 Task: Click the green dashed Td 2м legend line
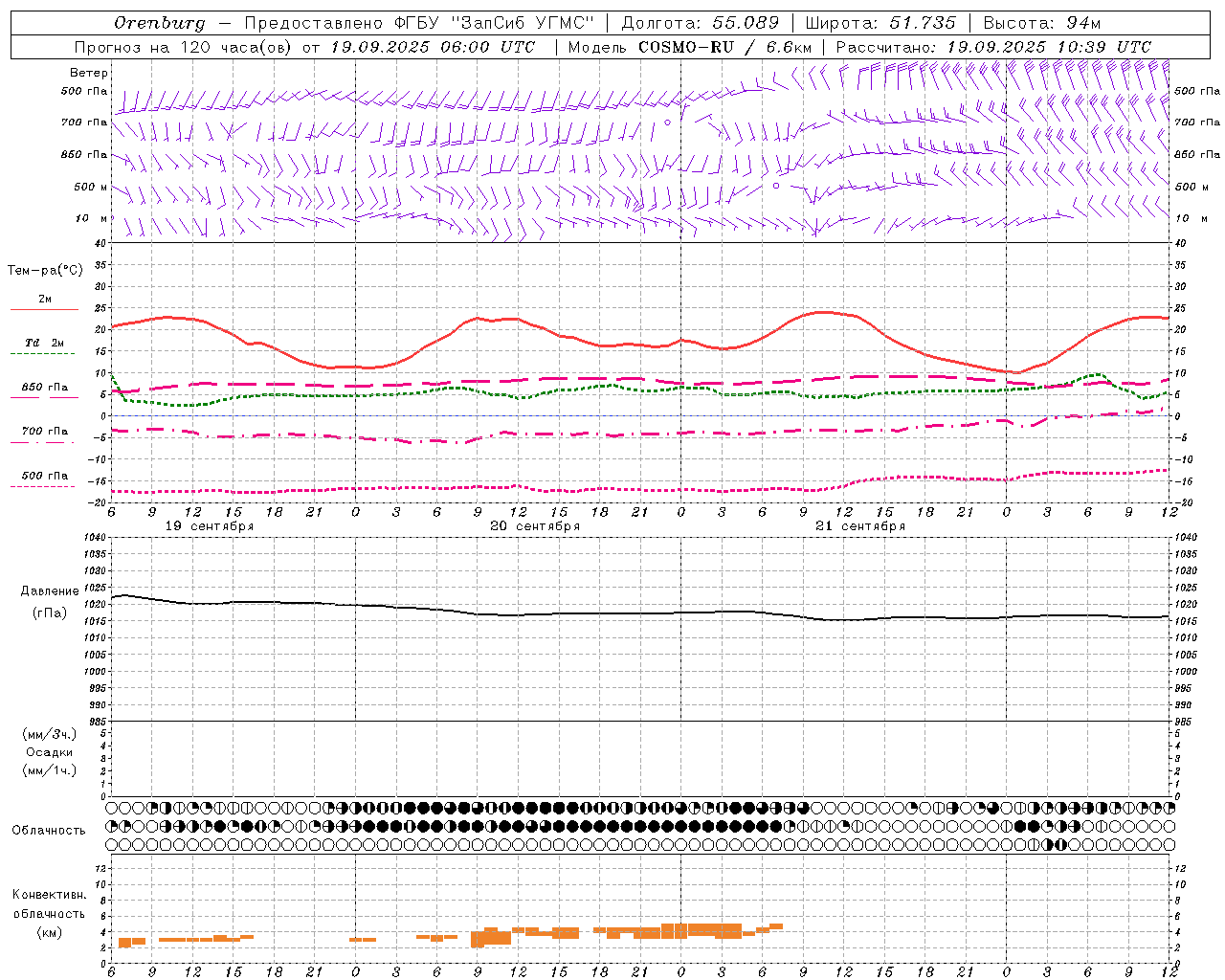[x=43, y=354]
